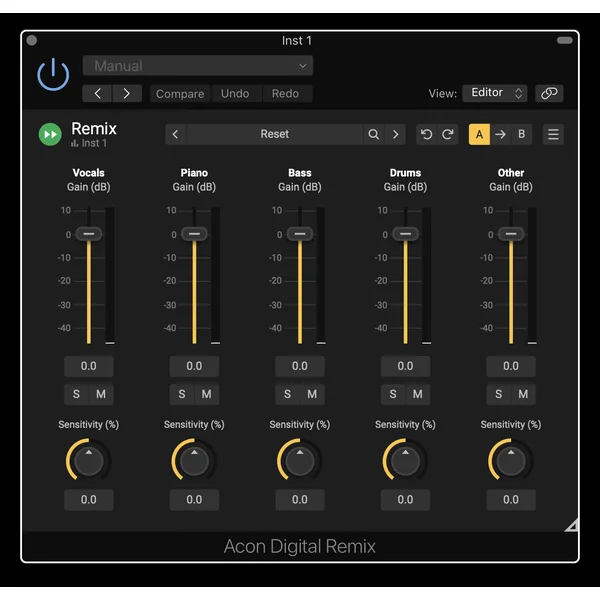Click the Vocals channel label
Screen dimensions: 600x600
pyautogui.click(x=89, y=173)
